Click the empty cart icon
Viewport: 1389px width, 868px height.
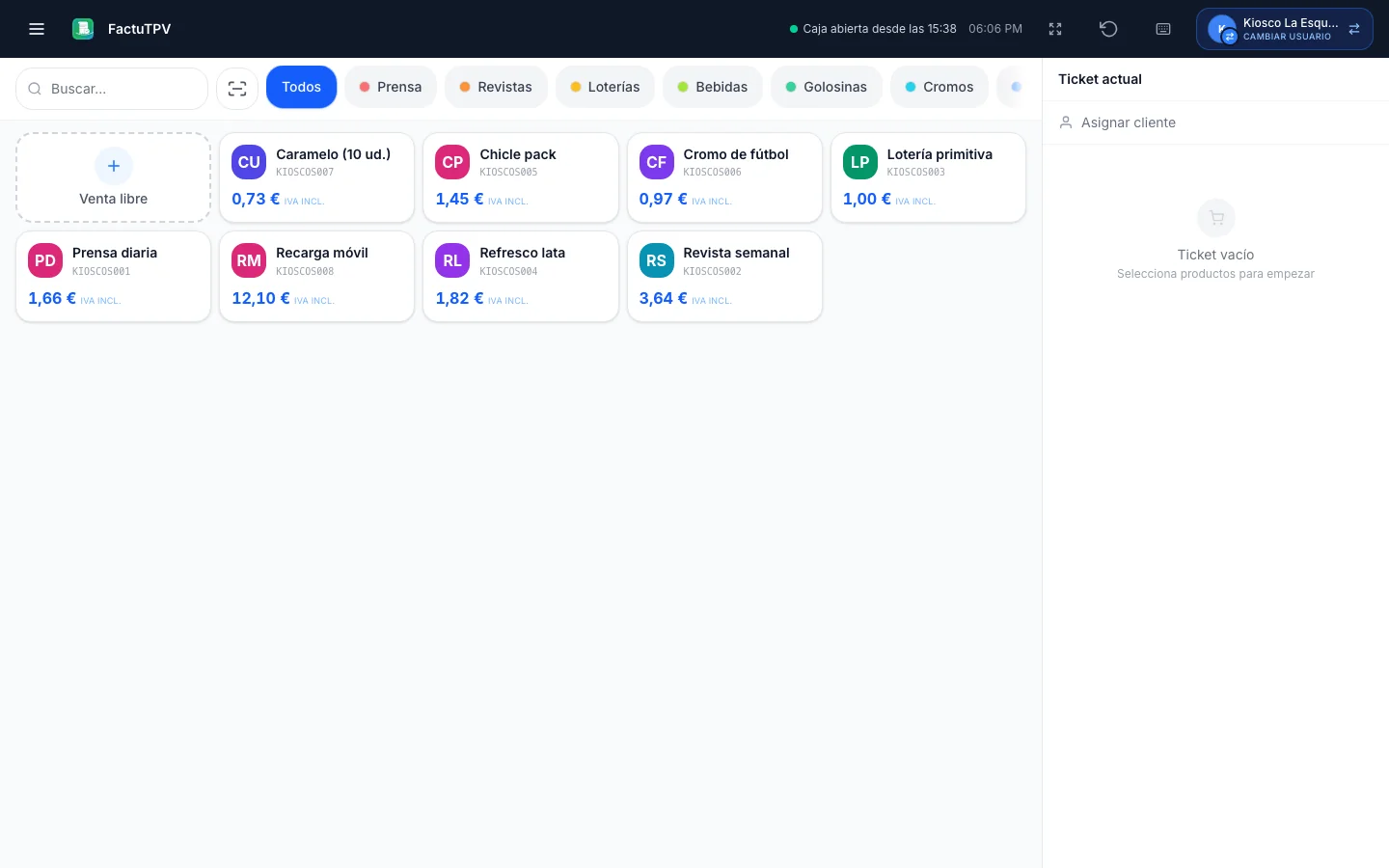(x=1216, y=218)
